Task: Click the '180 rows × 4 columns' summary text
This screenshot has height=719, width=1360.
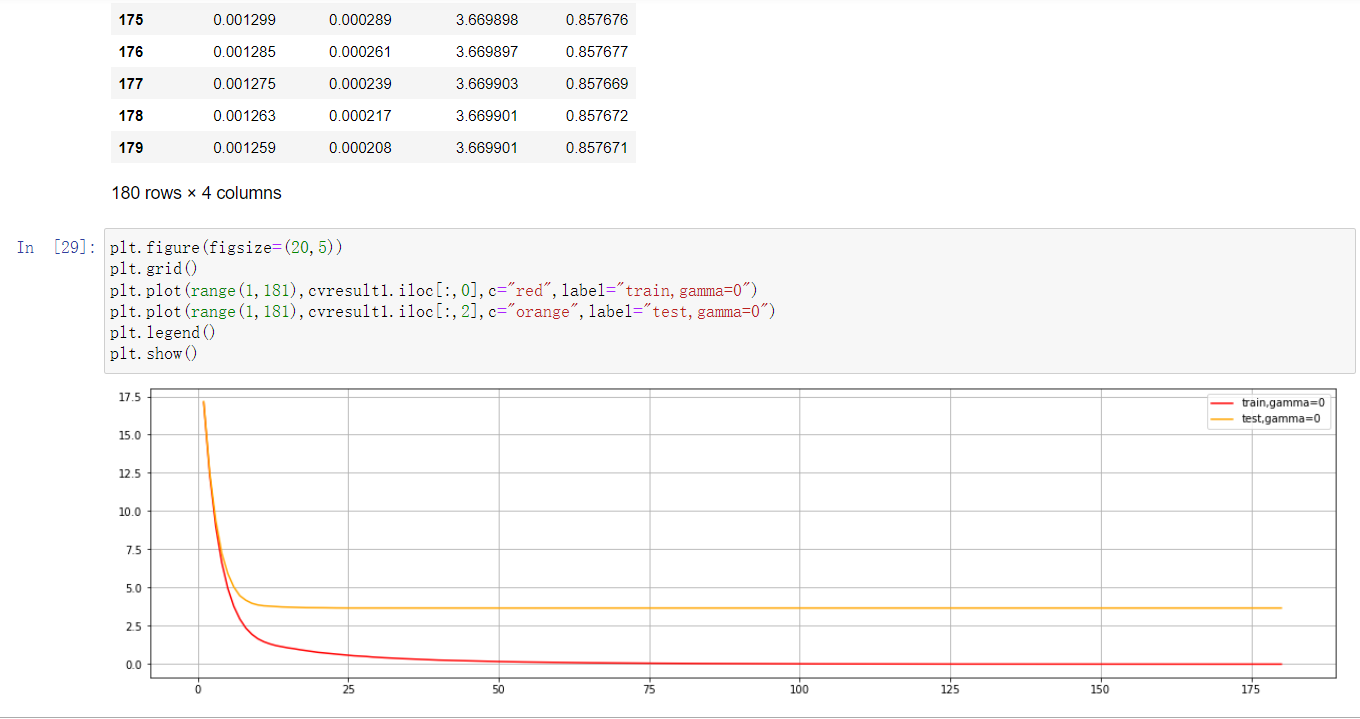Action: [x=196, y=192]
